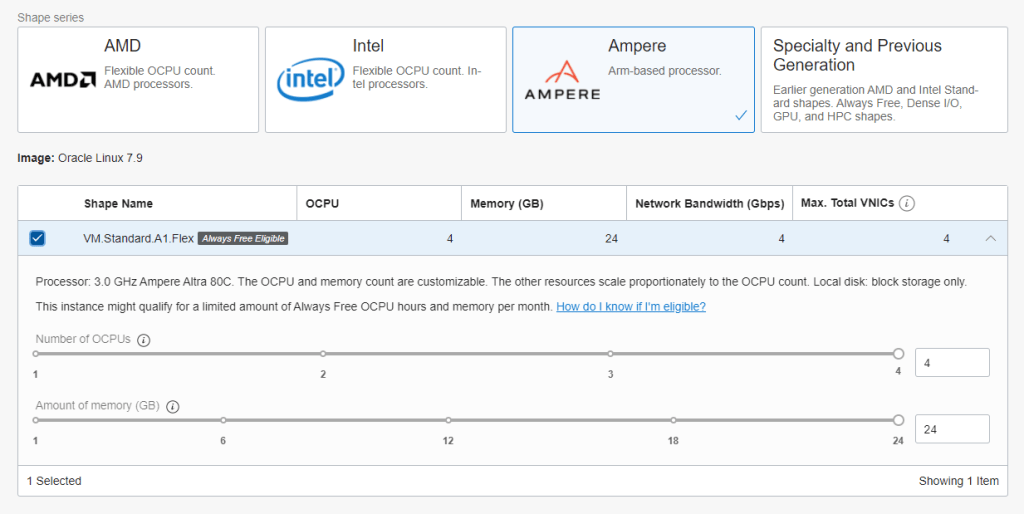Click the AMD logo icon
Screen dimensions: 1024x514
63,79
